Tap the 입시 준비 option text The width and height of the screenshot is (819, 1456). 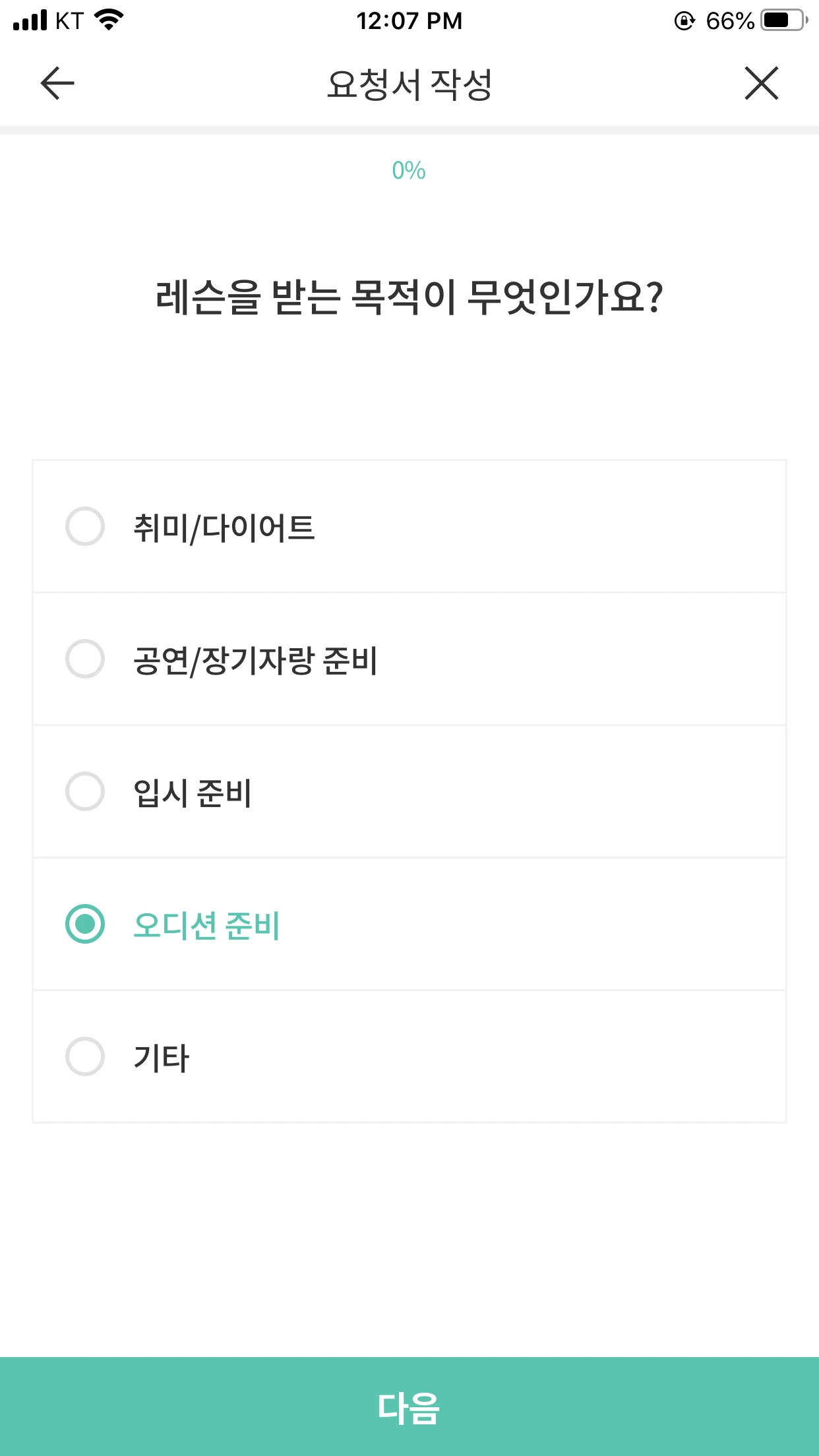(192, 793)
